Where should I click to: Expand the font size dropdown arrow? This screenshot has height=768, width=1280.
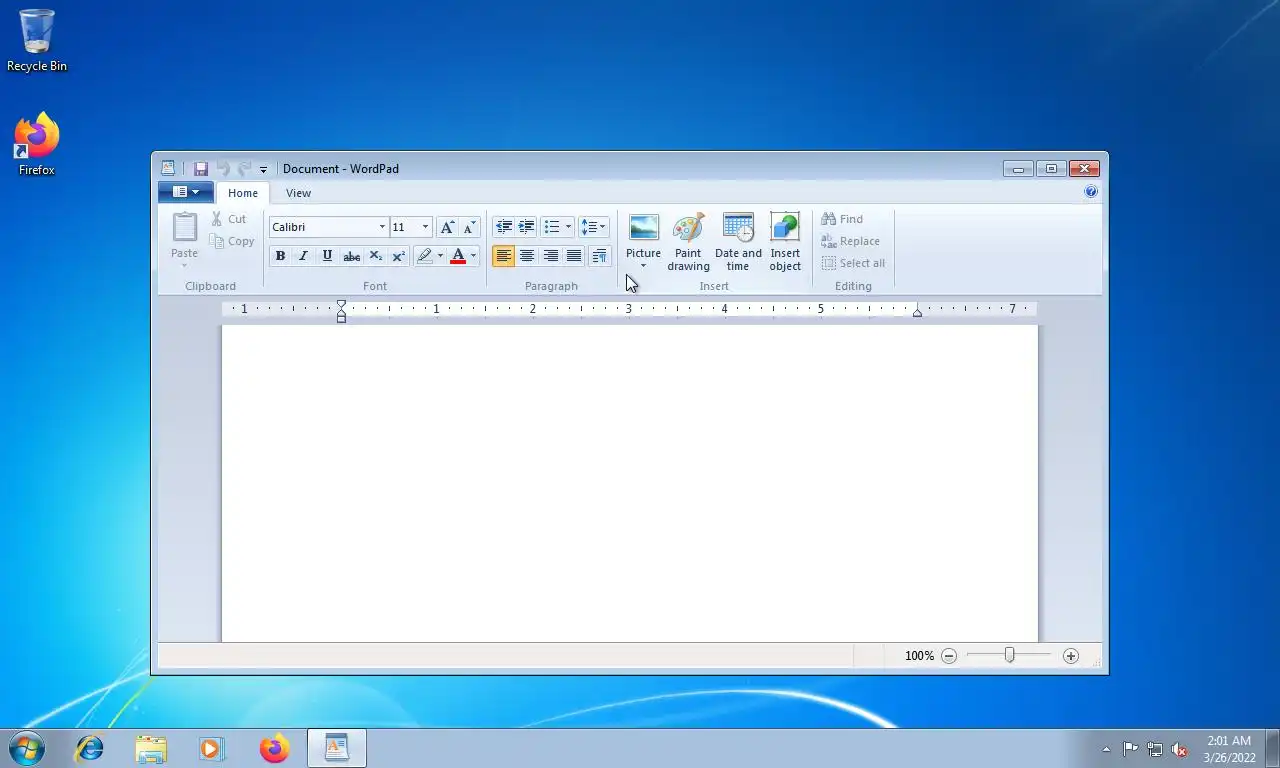coord(425,227)
